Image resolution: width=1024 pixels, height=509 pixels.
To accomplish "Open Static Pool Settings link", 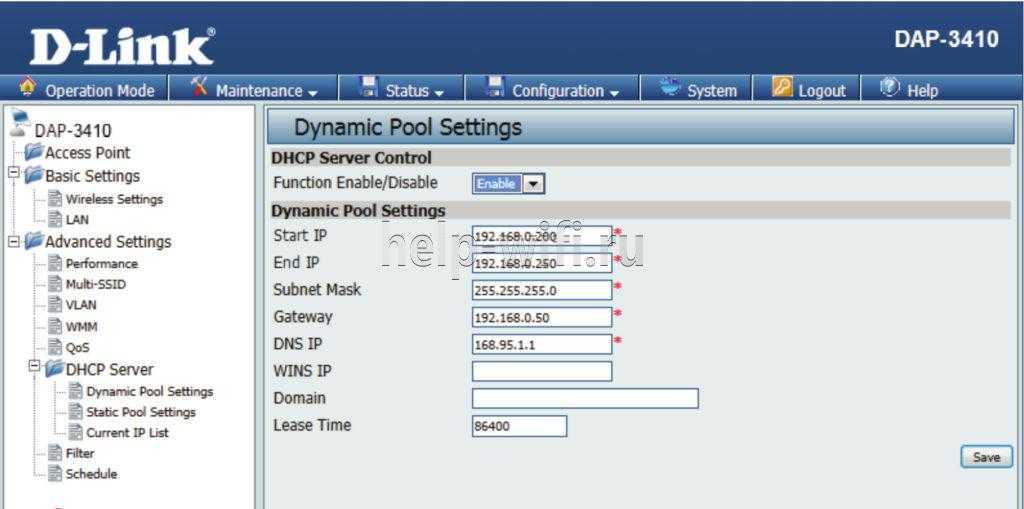I will [x=140, y=412].
